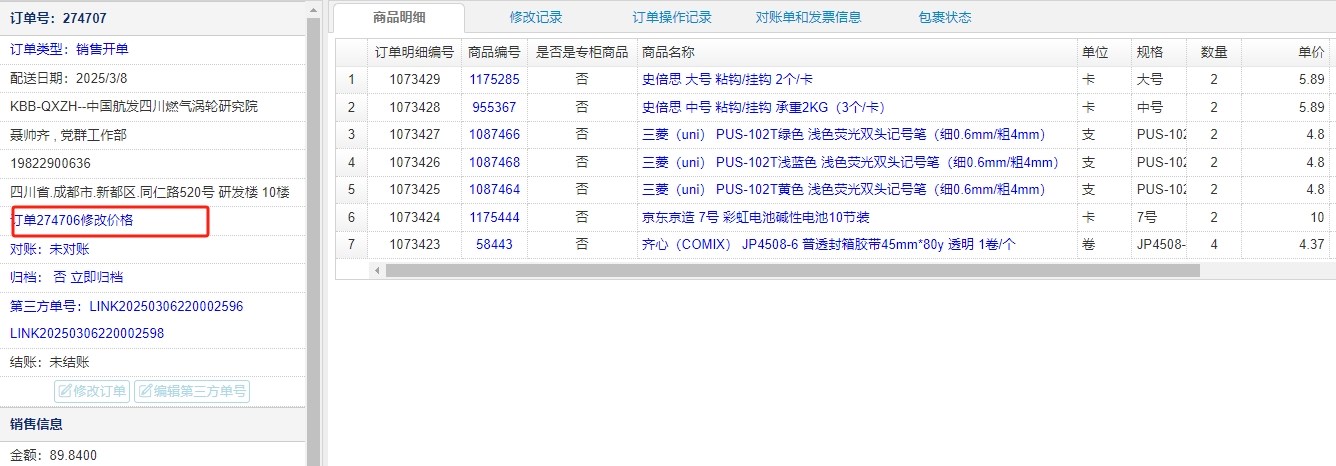1336x466 pixels.
Task: Open product number 1175444 link
Action: point(494,217)
